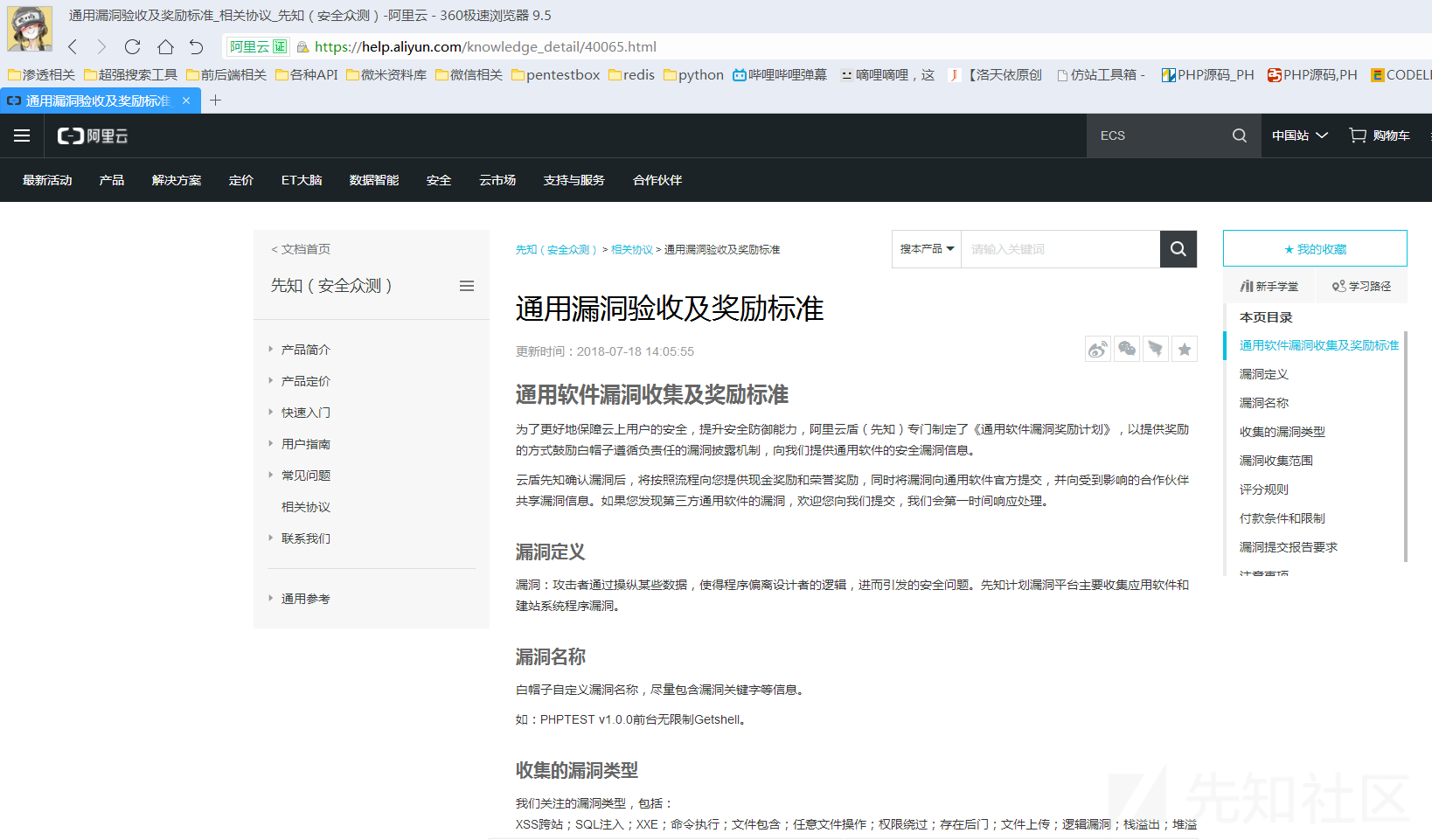Image resolution: width=1432 pixels, height=840 pixels.
Task: Share via the Laiwang icon
Action: click(x=1156, y=350)
